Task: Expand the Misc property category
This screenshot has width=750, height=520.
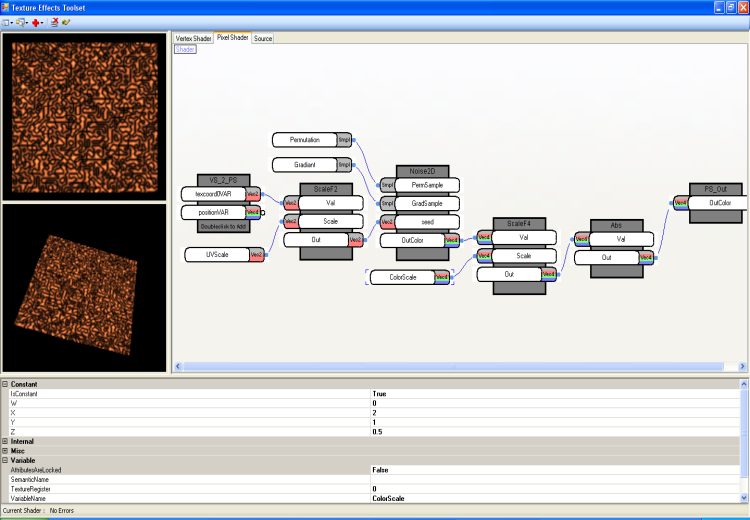Action: 5,451
